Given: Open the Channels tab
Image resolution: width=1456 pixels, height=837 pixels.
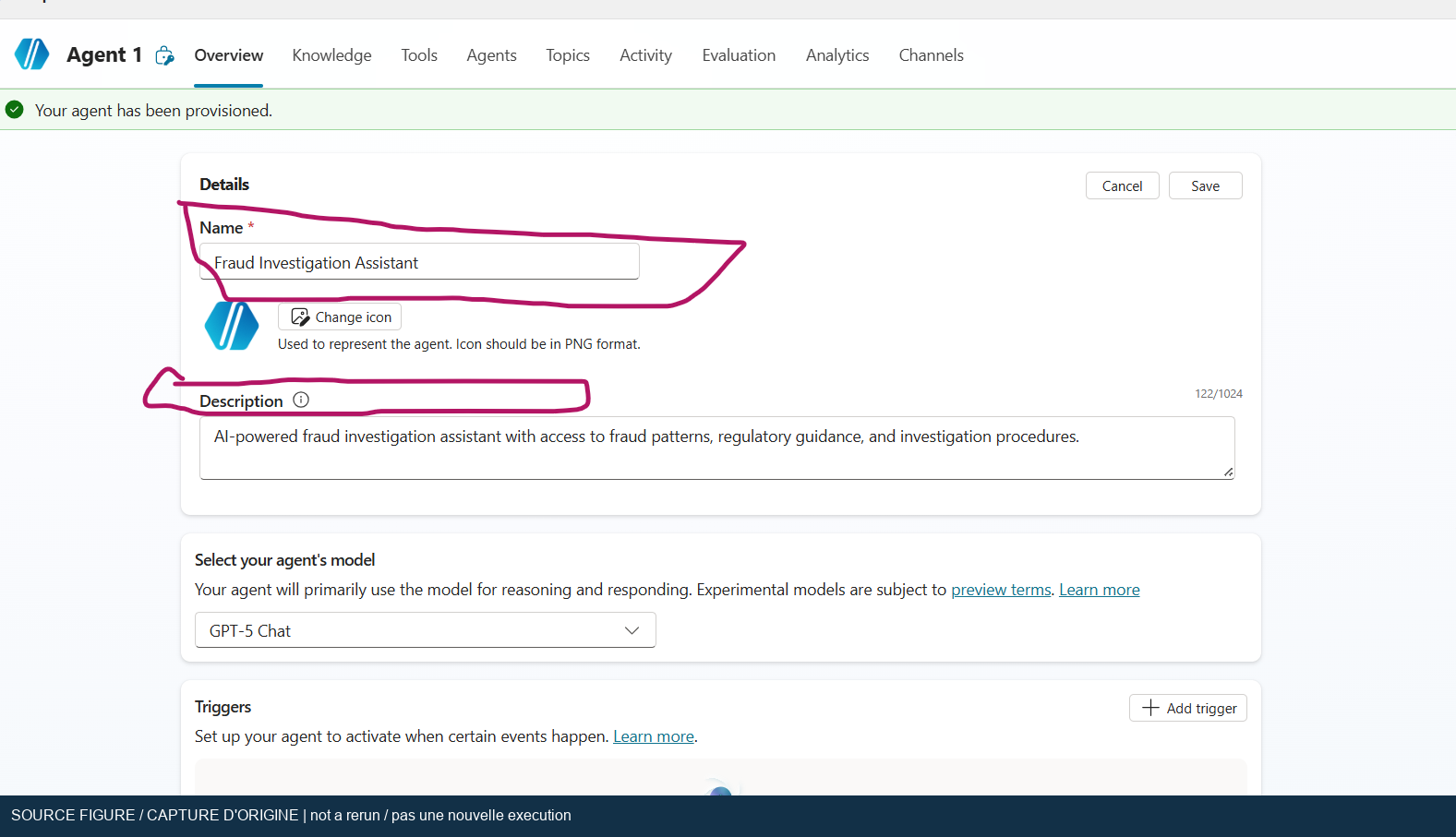Looking at the screenshot, I should coord(931,55).
